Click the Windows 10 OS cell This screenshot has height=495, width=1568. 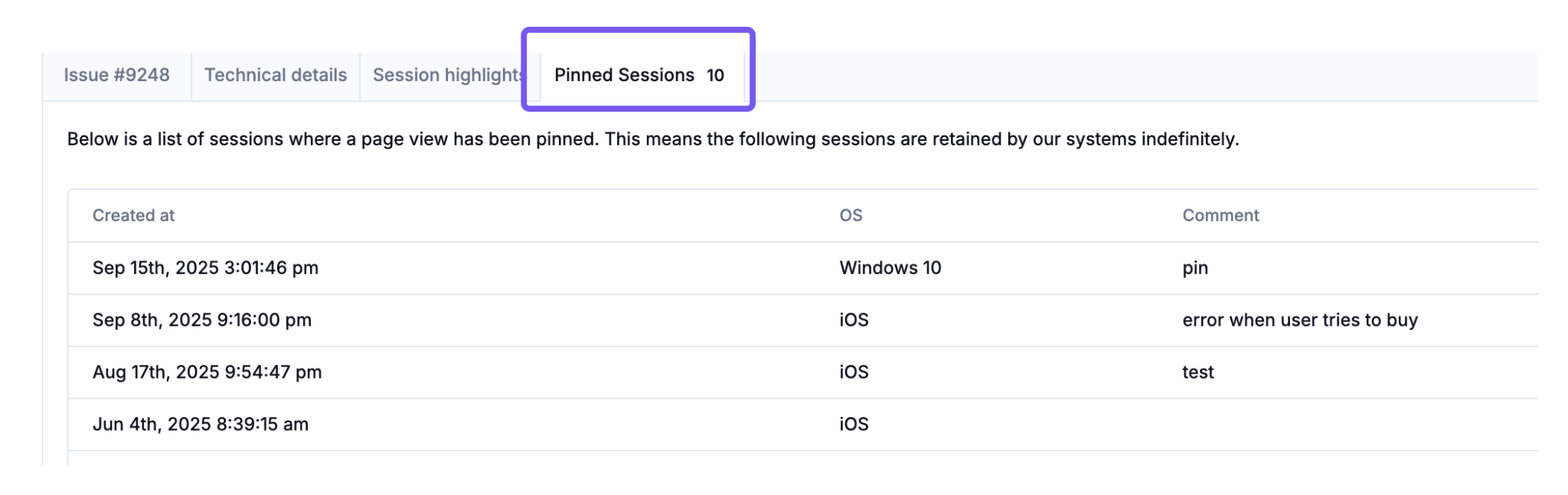click(890, 268)
